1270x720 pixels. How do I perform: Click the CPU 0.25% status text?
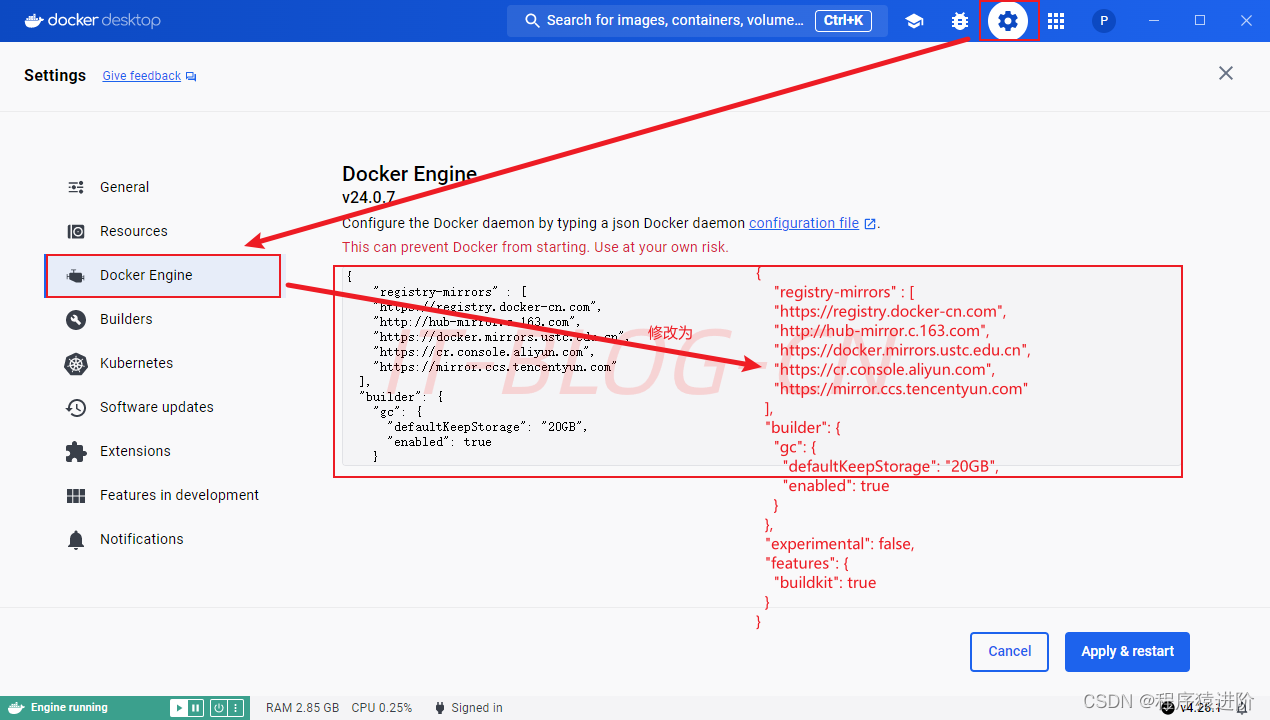pyautogui.click(x=382, y=708)
